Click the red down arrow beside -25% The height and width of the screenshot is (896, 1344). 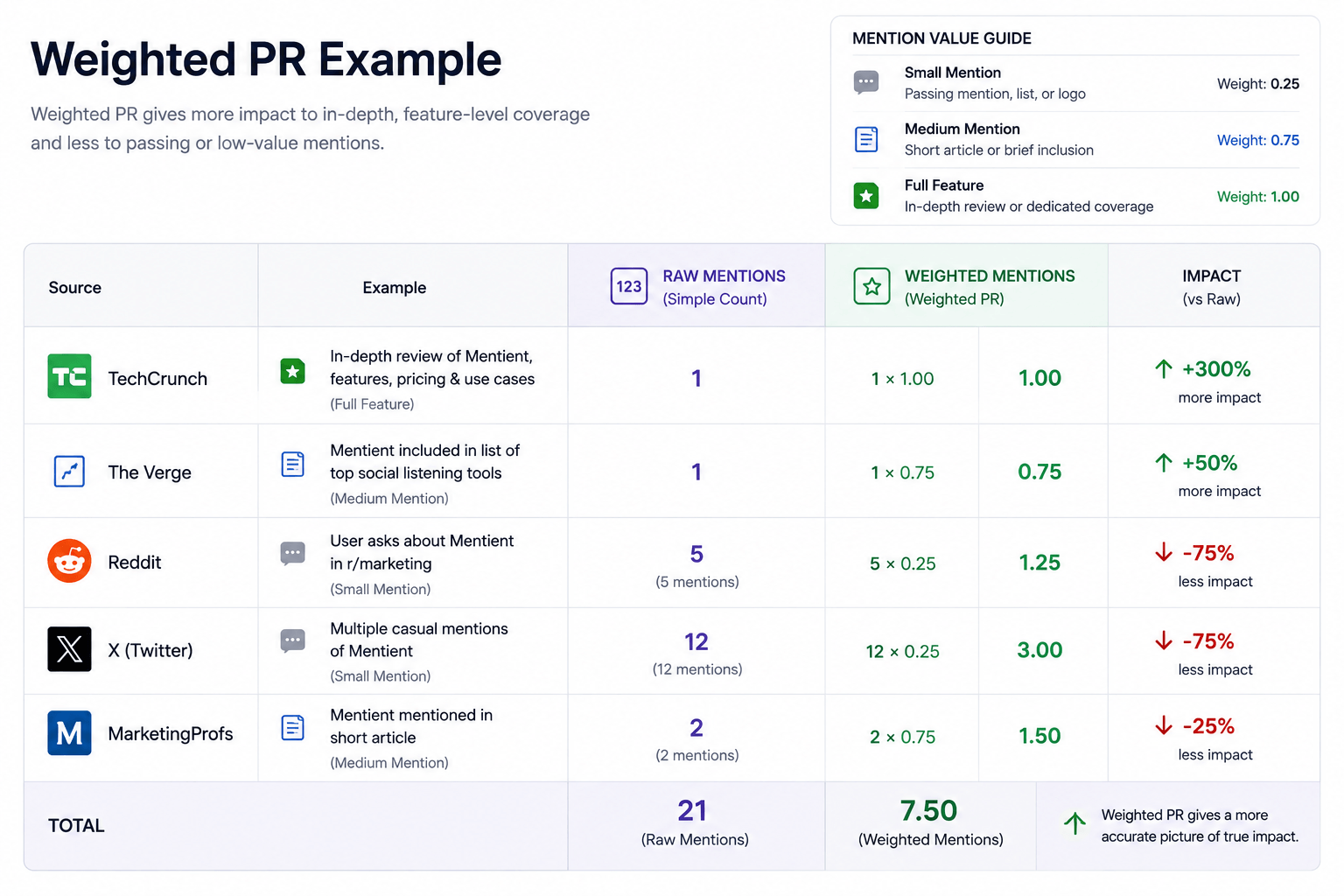1163,725
